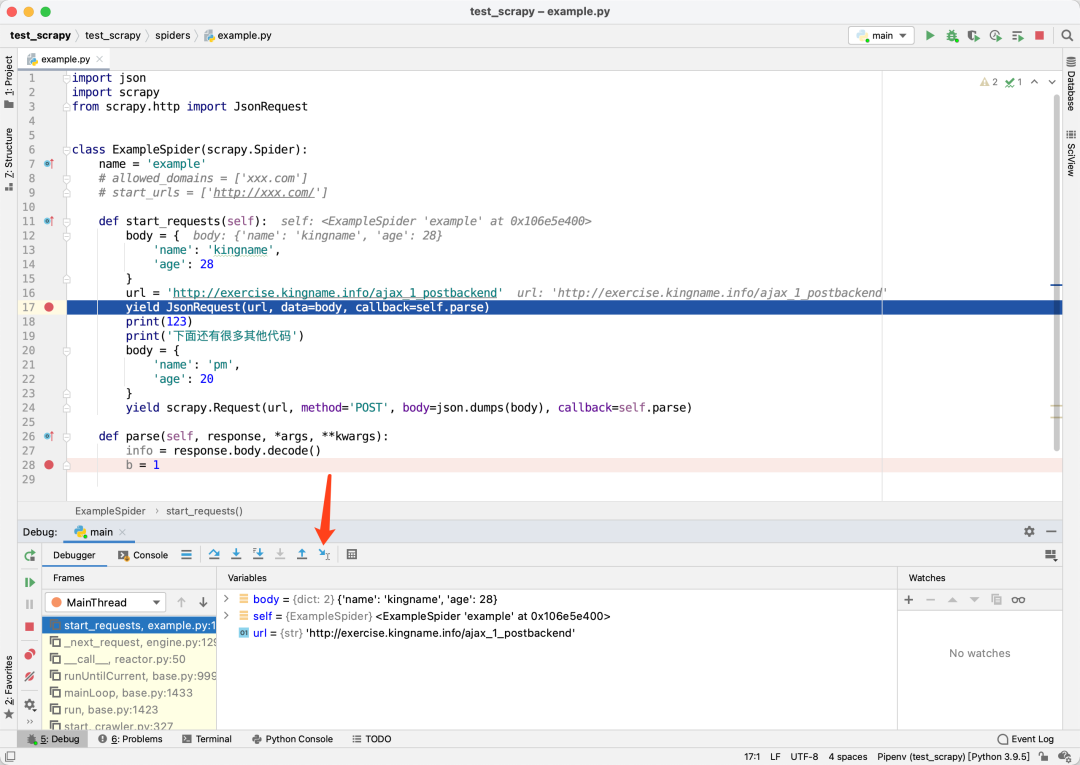Hide the debug tool window minimize icon
Viewport: 1080px width, 765px height.
(x=1051, y=532)
